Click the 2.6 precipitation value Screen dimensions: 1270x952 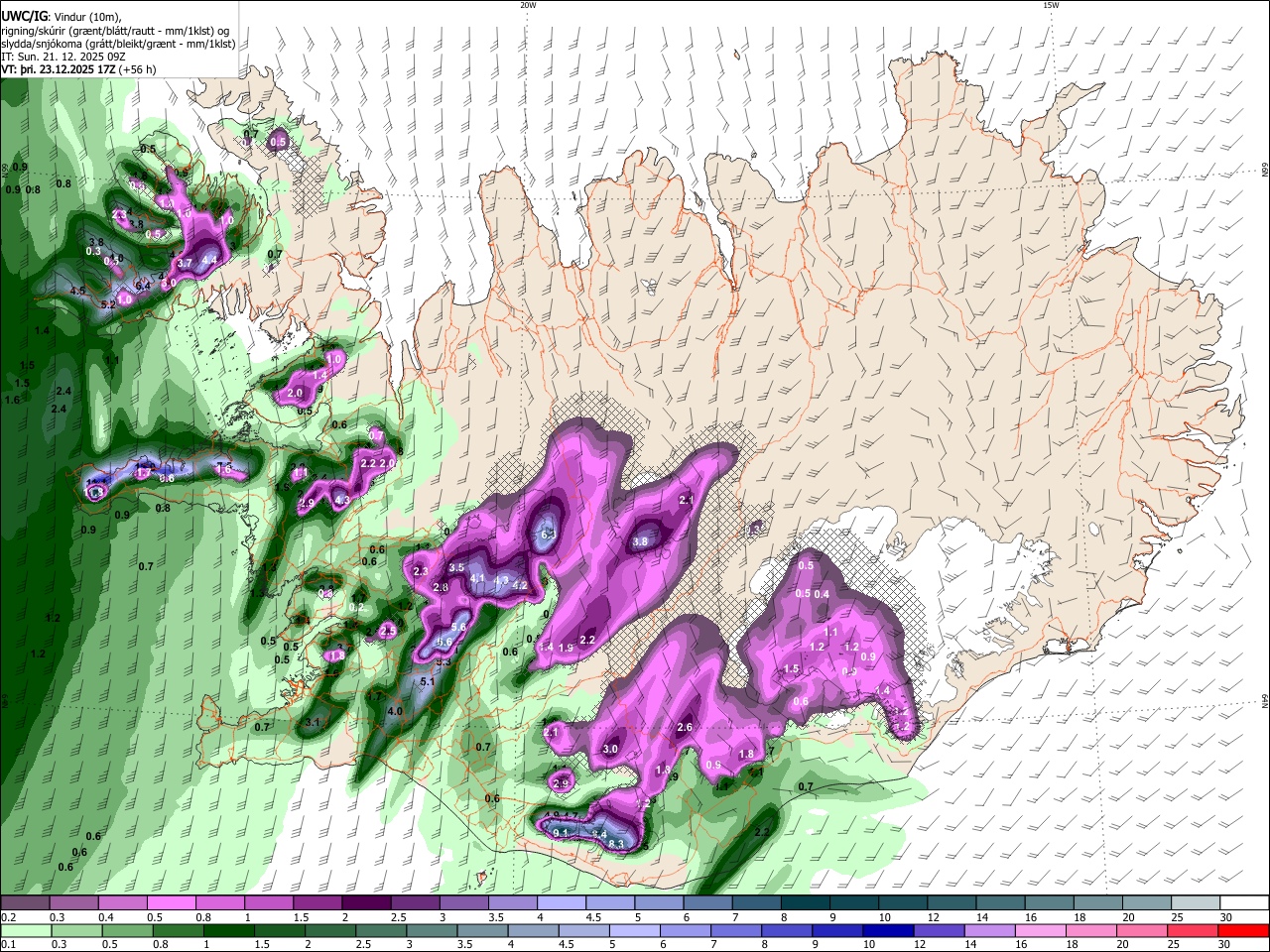point(684,728)
